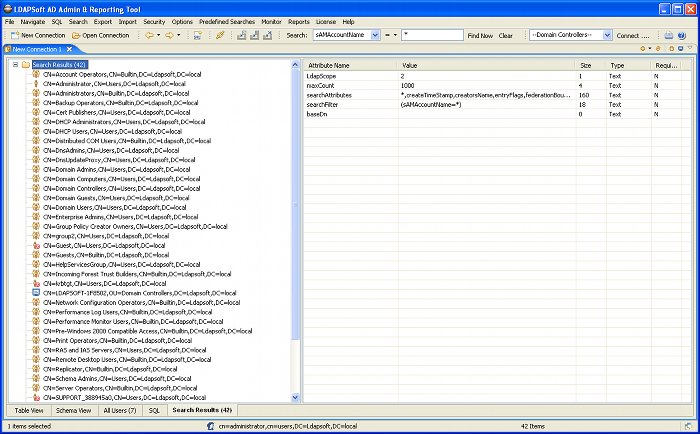Switch to the Schema View tab
The image size is (700, 434).
(73, 410)
